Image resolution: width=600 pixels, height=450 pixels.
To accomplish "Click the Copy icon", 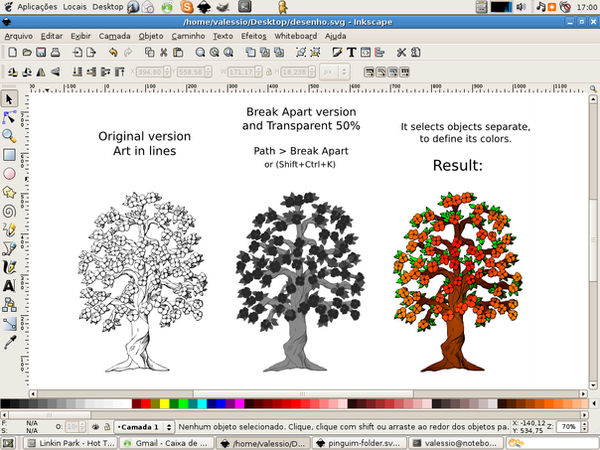I will pos(149,52).
